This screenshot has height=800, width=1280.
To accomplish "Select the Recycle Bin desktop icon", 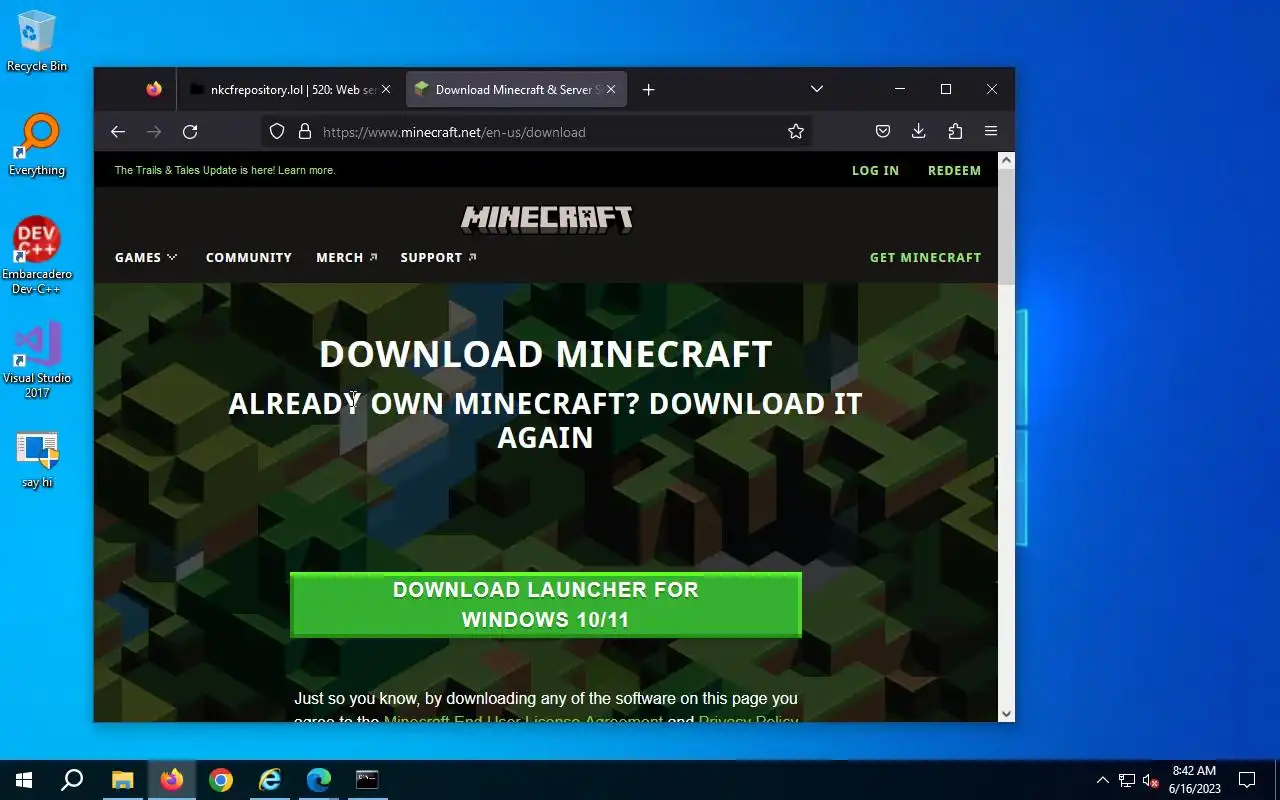I will pyautogui.click(x=37, y=42).
